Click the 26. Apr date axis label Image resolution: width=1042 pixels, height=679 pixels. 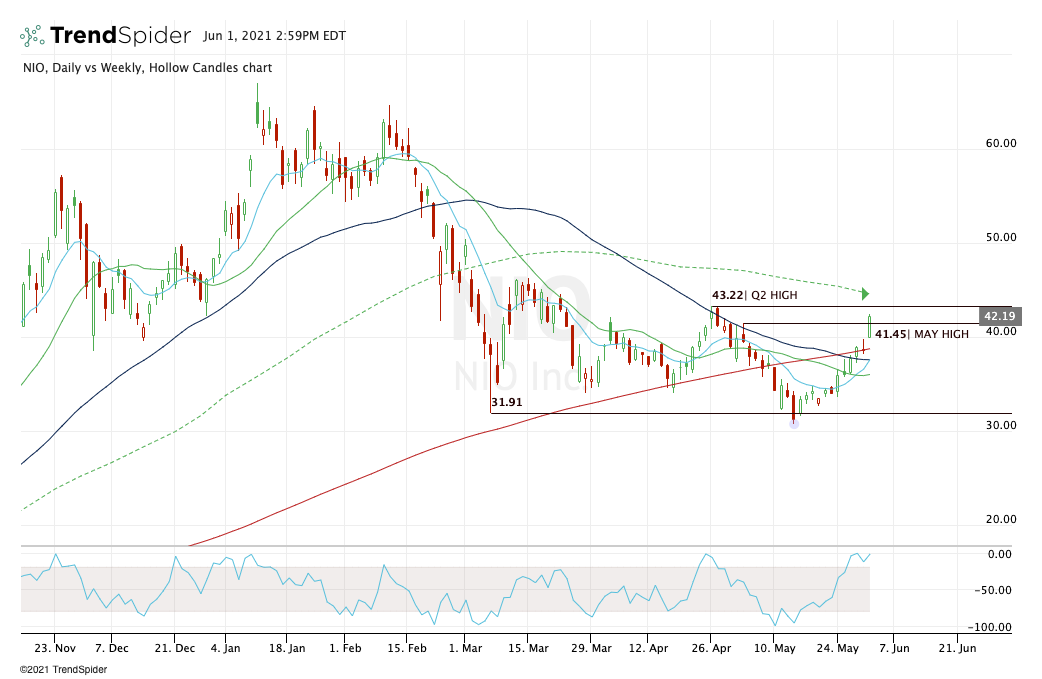711,648
